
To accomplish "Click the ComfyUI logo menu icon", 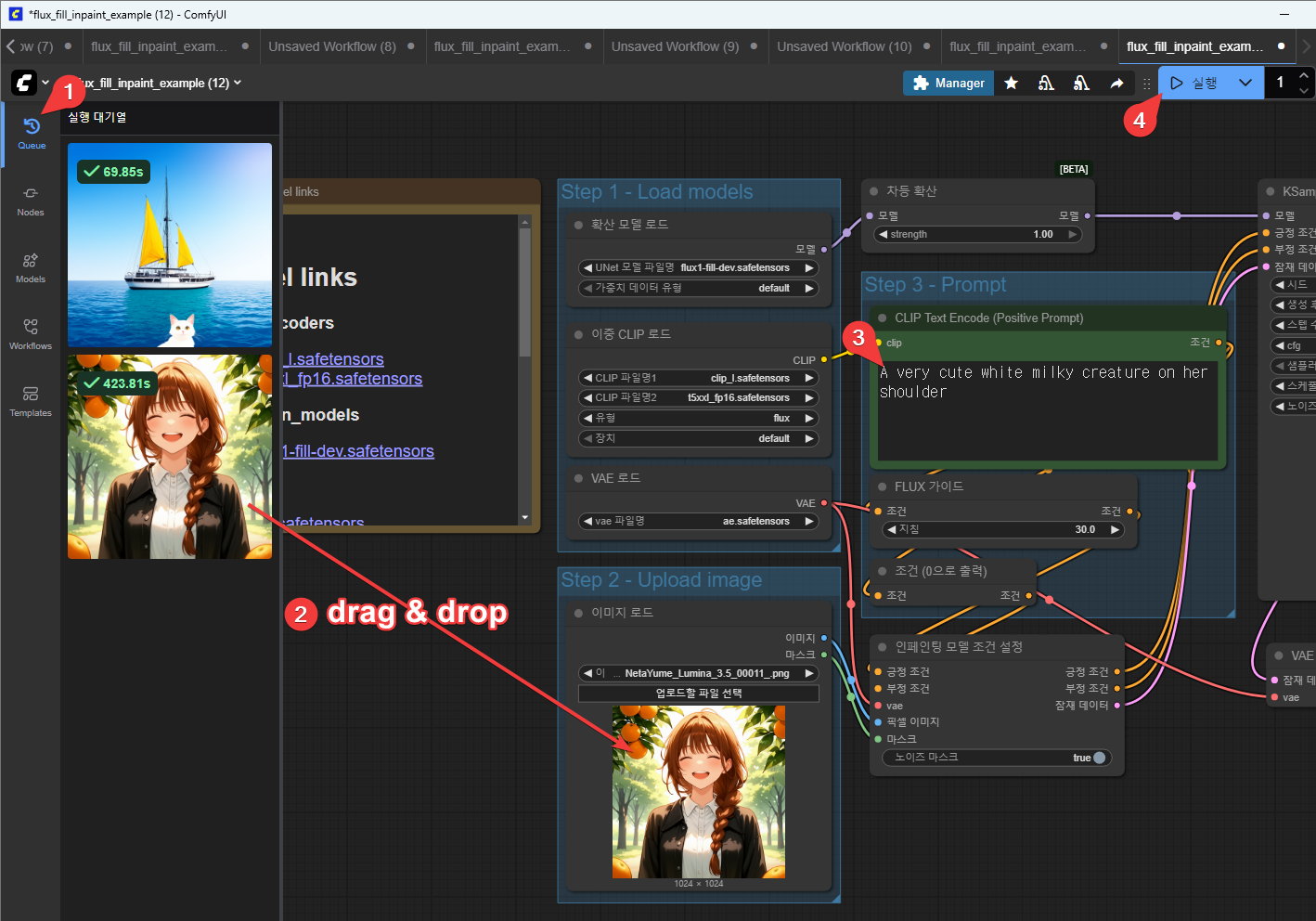I will [24, 83].
